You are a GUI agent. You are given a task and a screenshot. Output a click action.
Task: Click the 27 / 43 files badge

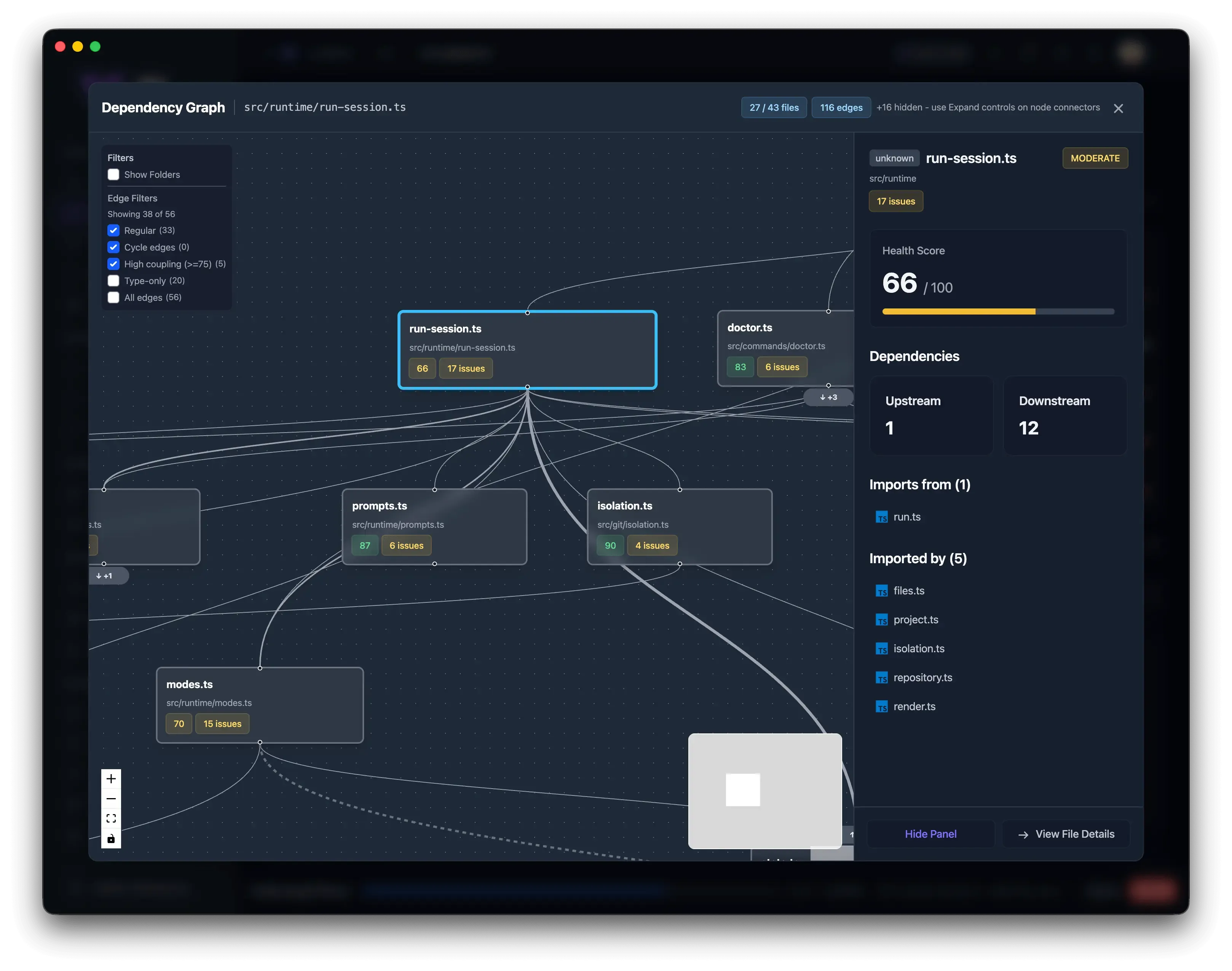point(774,107)
